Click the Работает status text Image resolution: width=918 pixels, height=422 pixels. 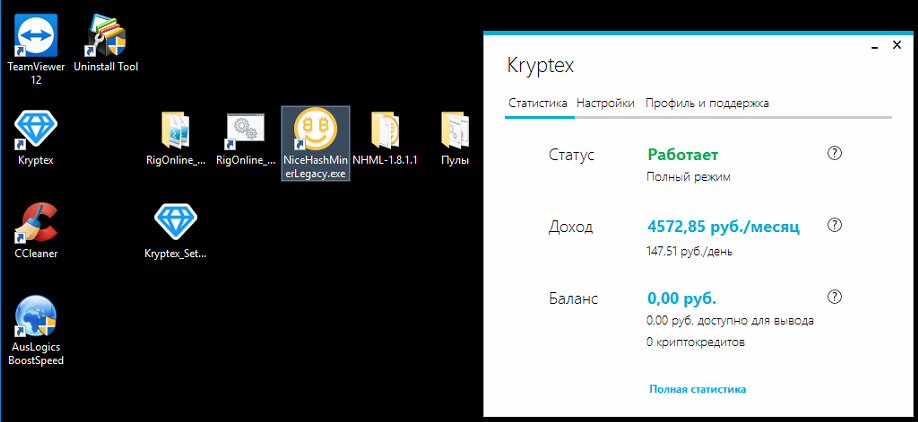[x=683, y=155]
